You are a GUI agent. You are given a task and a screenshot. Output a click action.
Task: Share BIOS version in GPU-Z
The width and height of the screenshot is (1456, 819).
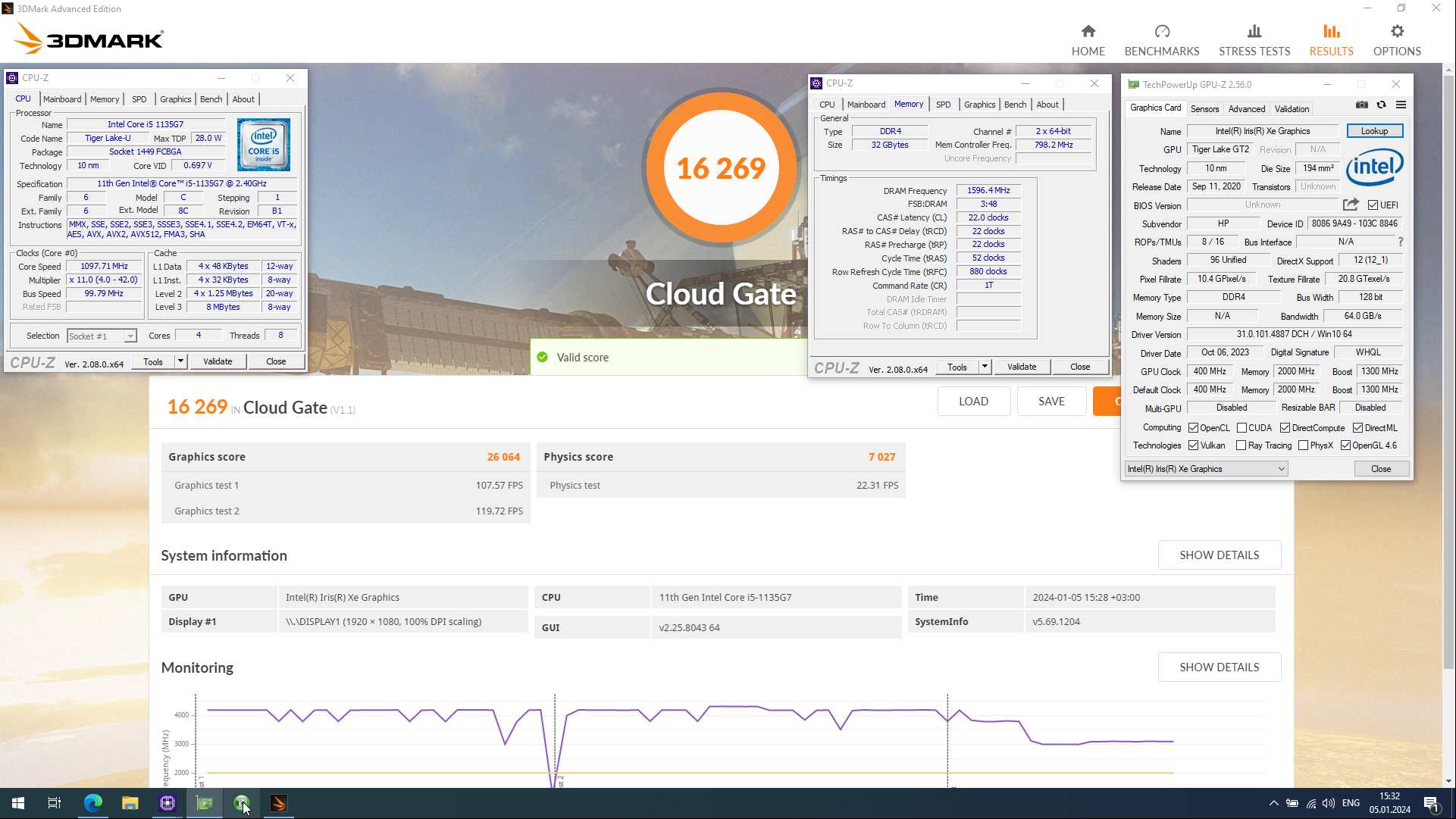pyautogui.click(x=1351, y=205)
